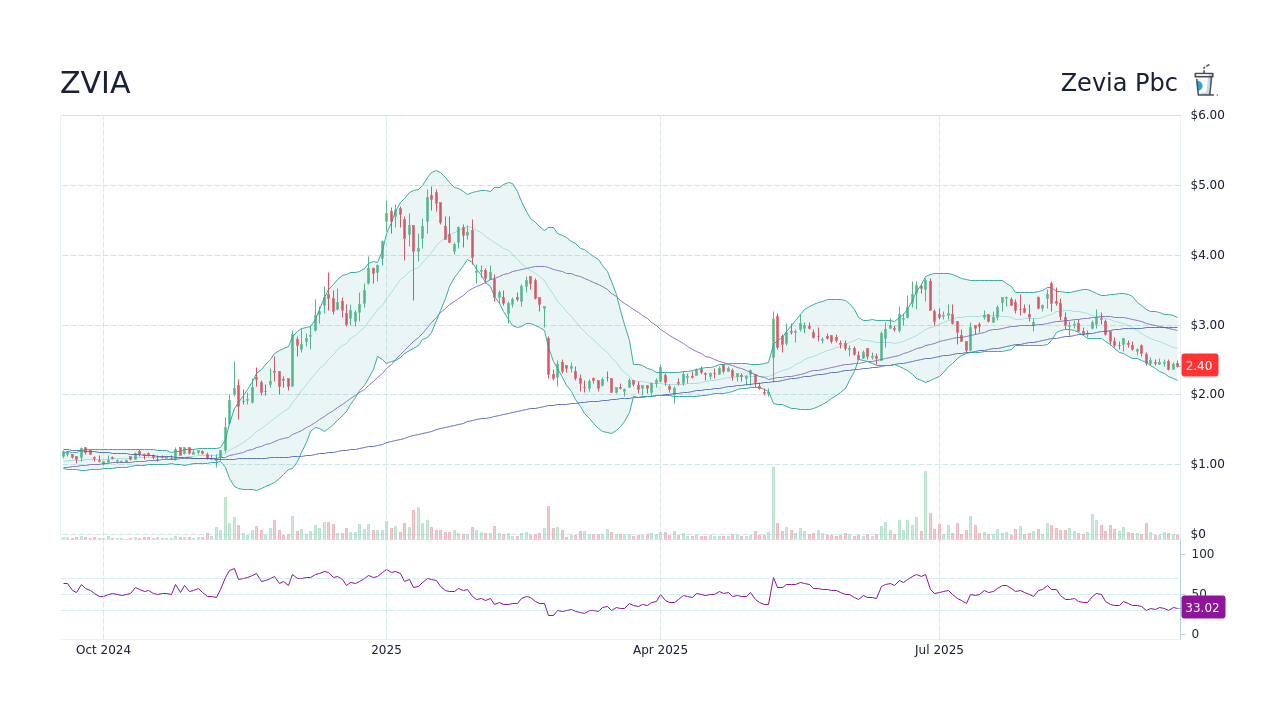Click the $1.00 gridline label
1280x720 pixels.
click(1207, 463)
